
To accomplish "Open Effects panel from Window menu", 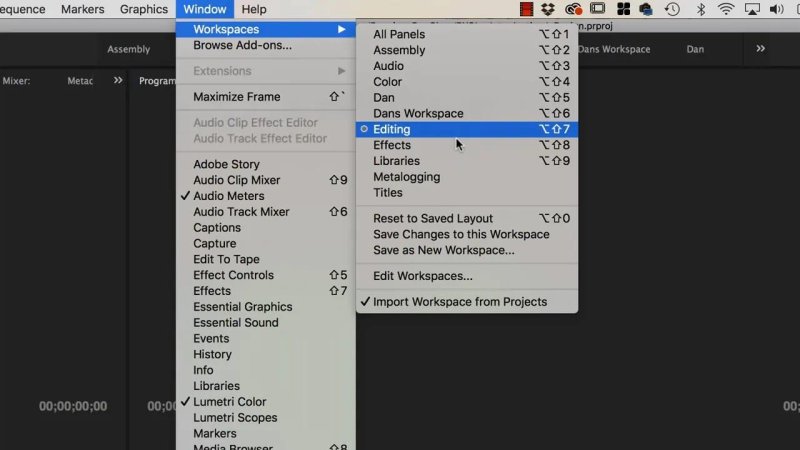I will coord(265,291).
